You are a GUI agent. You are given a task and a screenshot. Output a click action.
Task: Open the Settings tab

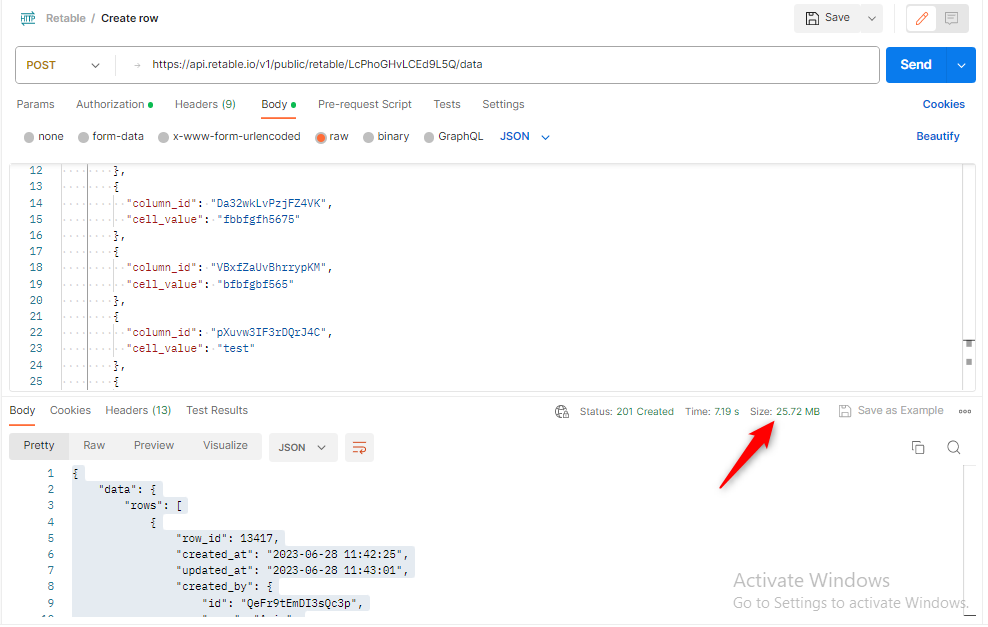pyautogui.click(x=503, y=105)
